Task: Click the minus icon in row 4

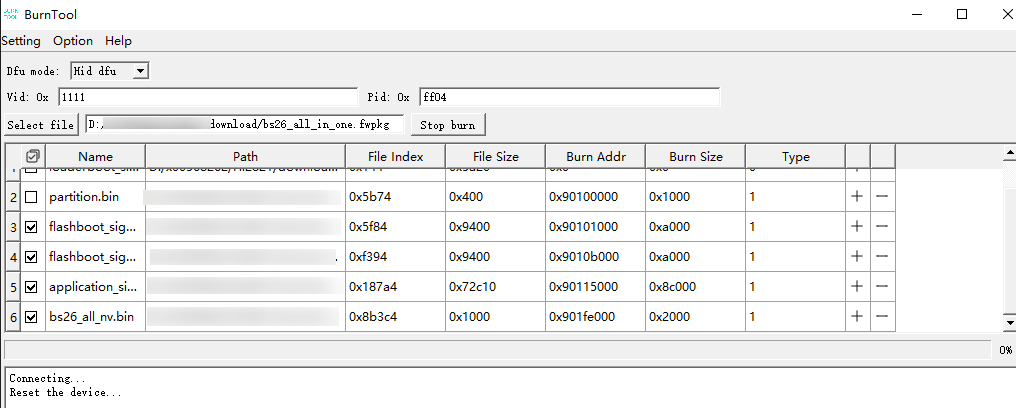Action: pyautogui.click(x=882, y=257)
